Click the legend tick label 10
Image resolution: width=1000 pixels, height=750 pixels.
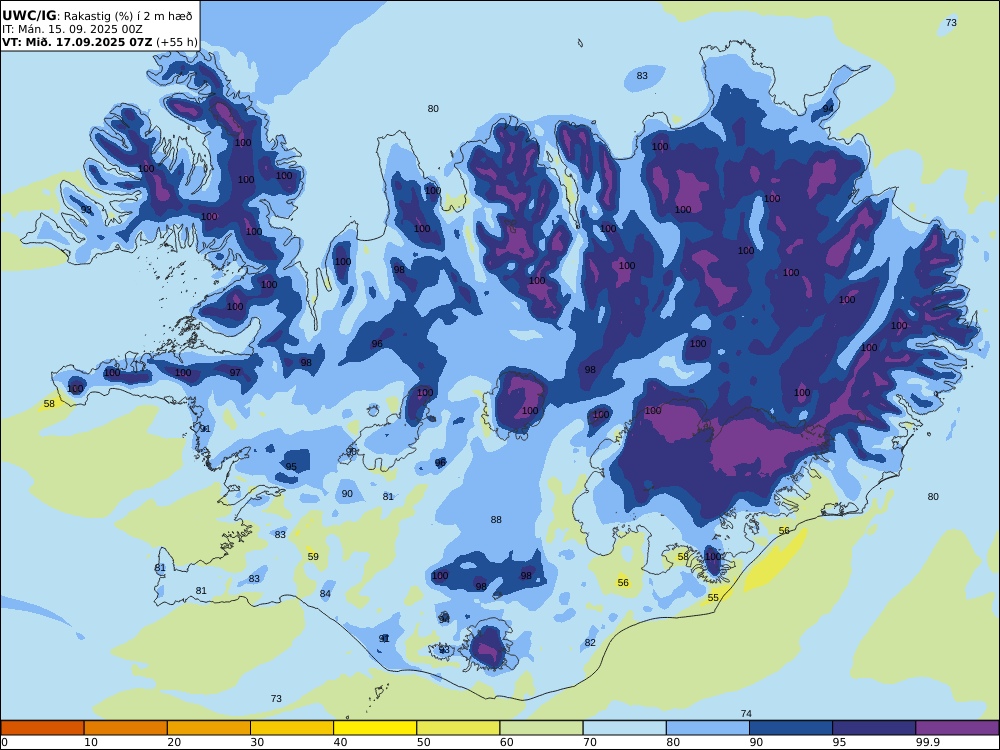click(91, 742)
